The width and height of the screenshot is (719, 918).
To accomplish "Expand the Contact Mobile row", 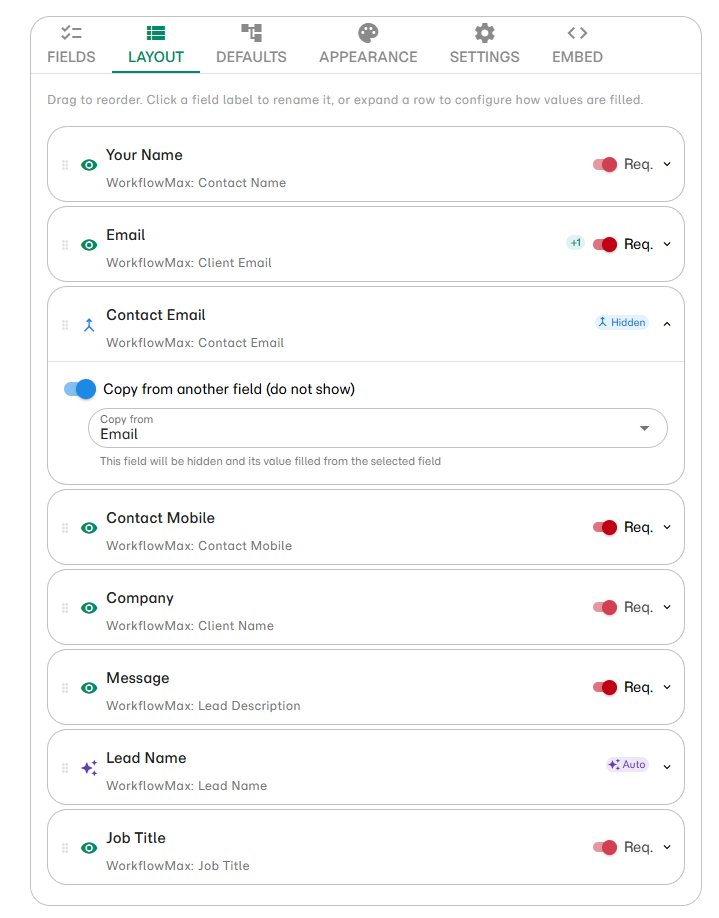I will (667, 527).
